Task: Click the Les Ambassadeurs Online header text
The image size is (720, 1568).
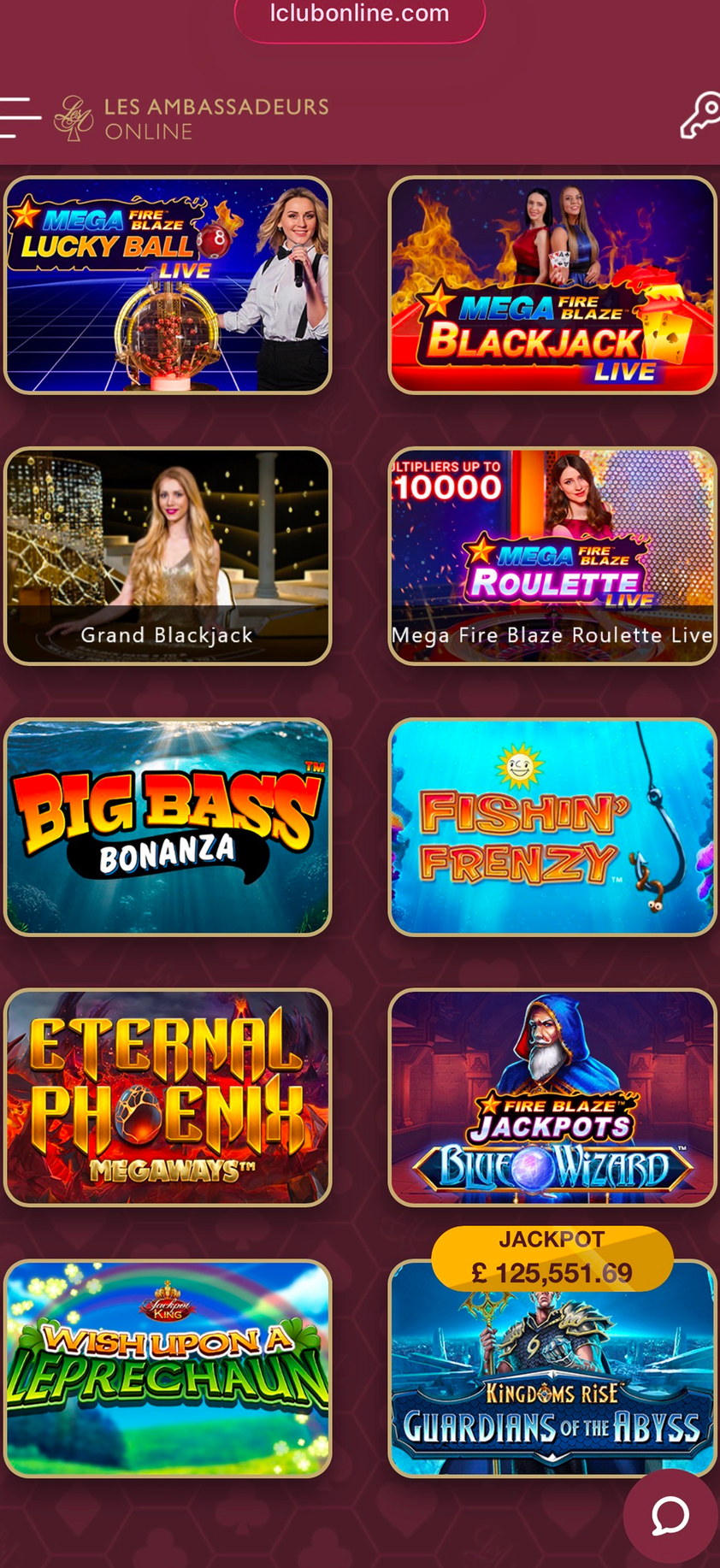Action: pyautogui.click(x=216, y=118)
